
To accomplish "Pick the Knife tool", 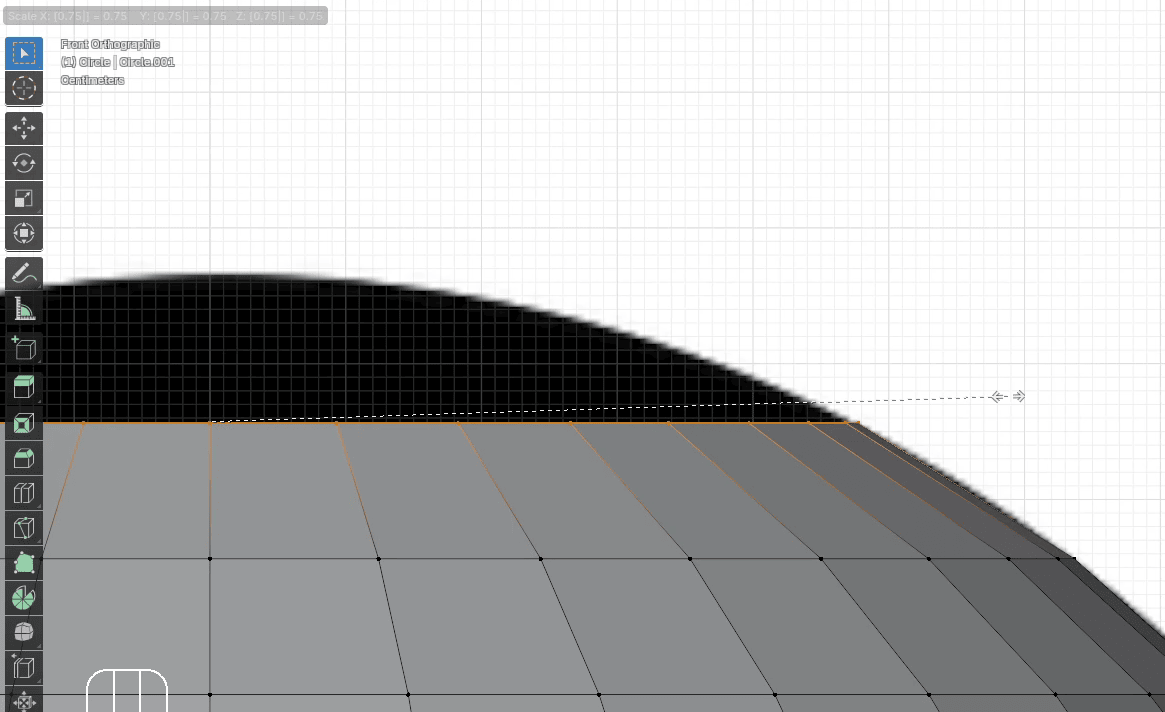I will click(24, 528).
